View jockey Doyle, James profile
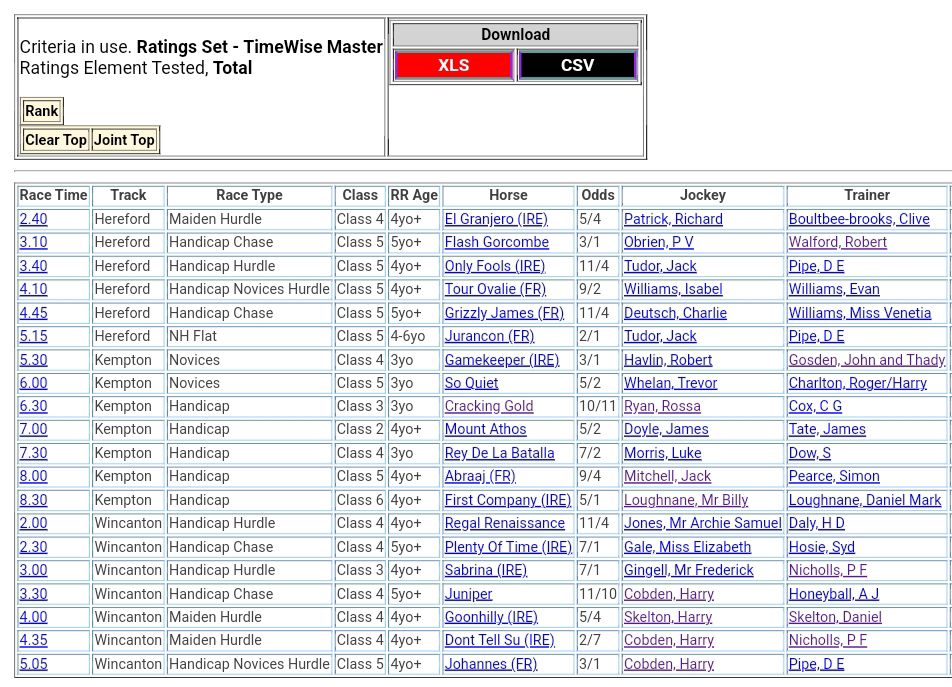This screenshot has height=687, width=952. 666,429
